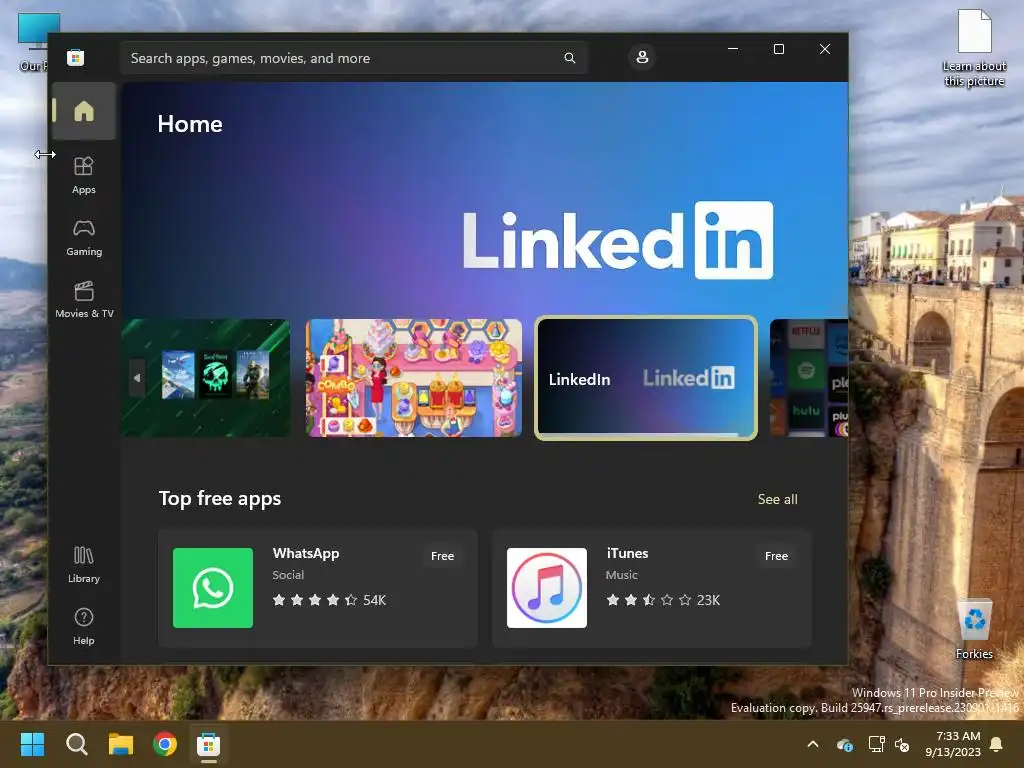The height and width of the screenshot is (768, 1024).
Task: Open the Help page in the sidebar
Action: pyautogui.click(x=84, y=626)
